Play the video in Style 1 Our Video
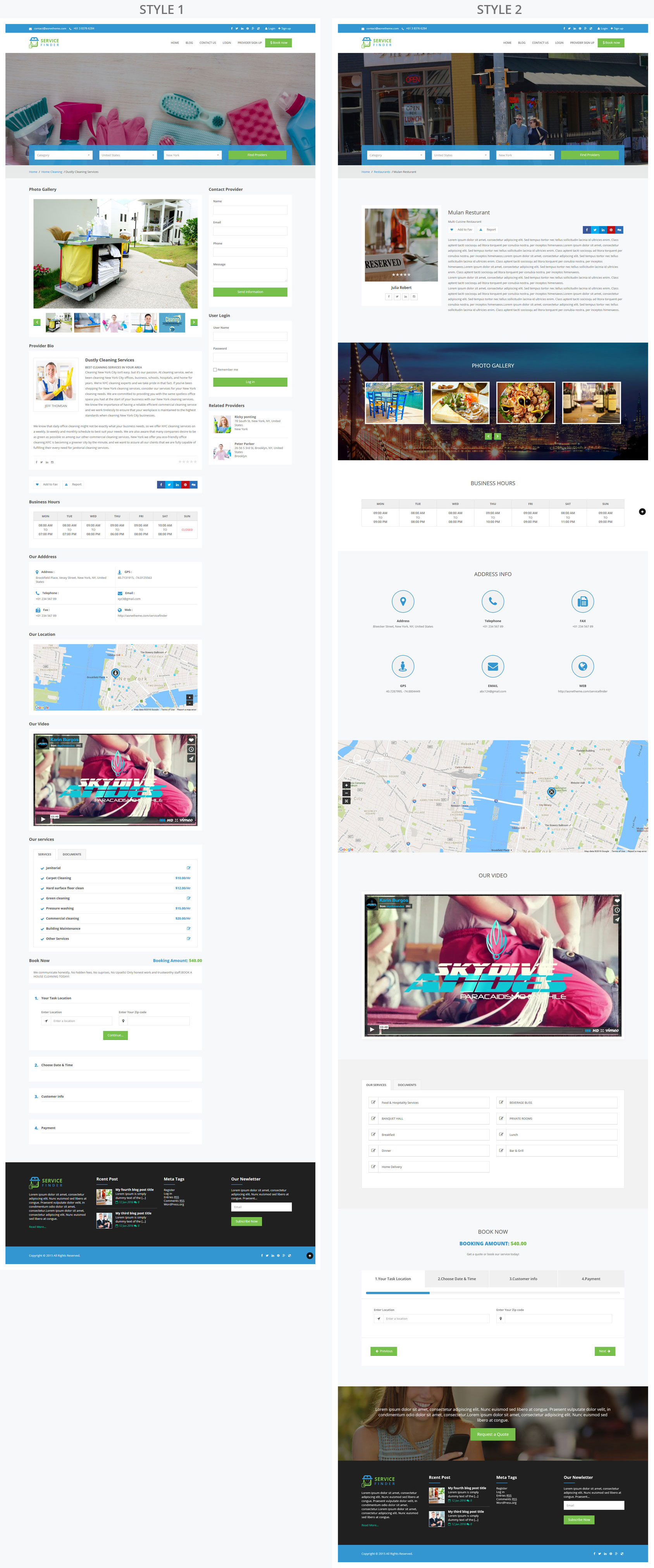654x1568 pixels. point(43,819)
